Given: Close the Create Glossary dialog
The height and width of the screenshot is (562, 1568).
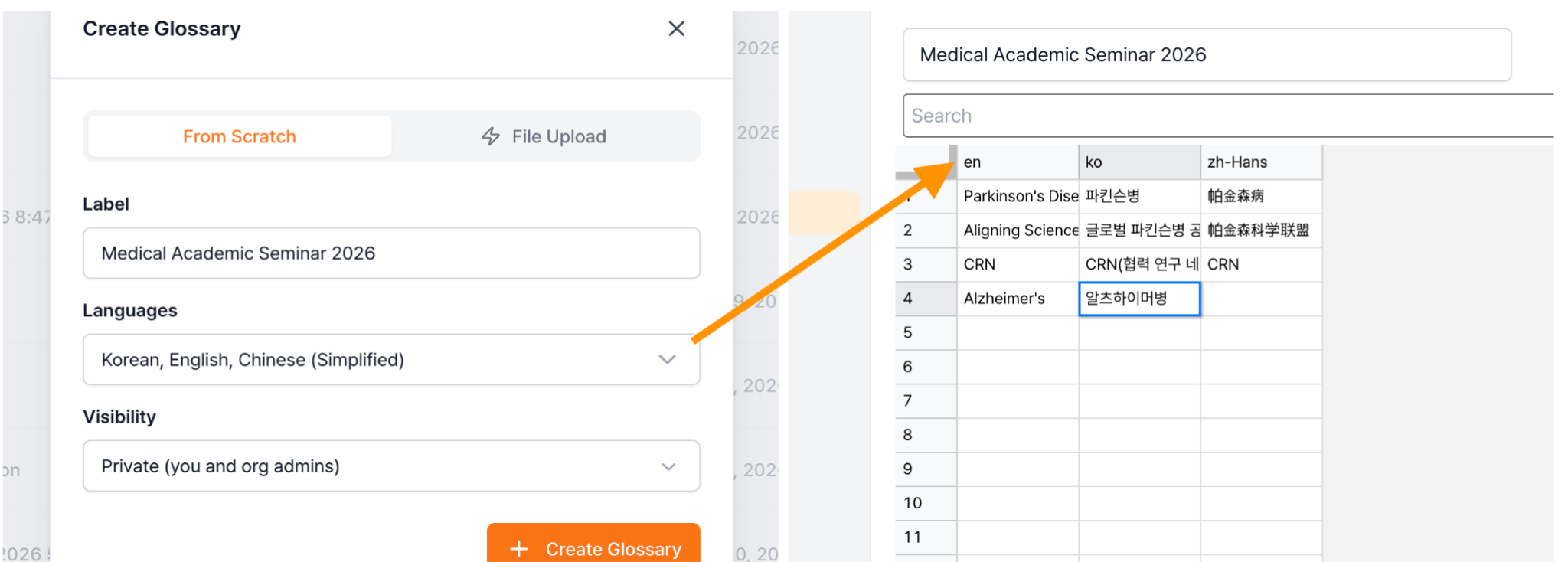Looking at the screenshot, I should (676, 29).
